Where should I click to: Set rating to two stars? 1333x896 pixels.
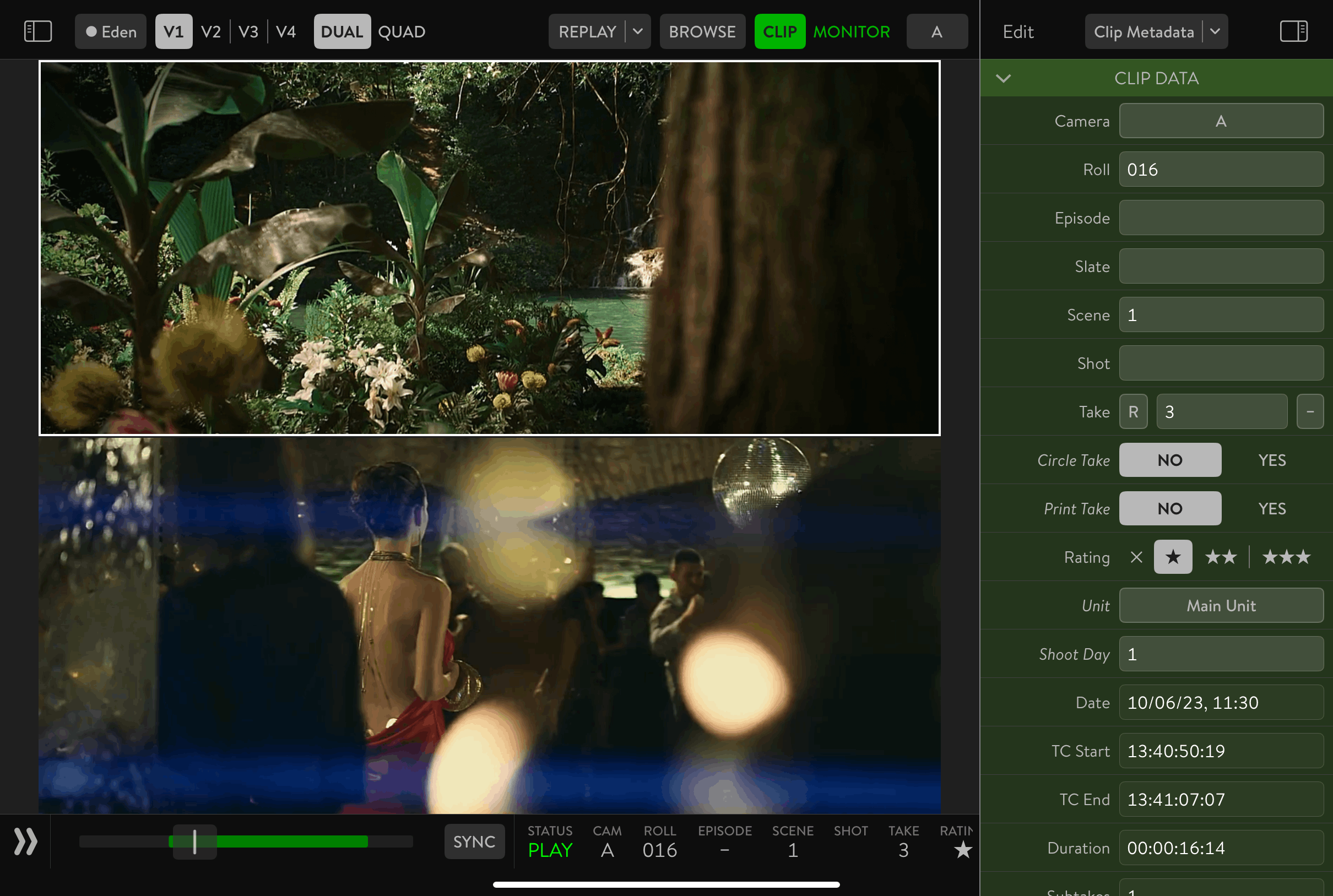[x=1221, y=557]
